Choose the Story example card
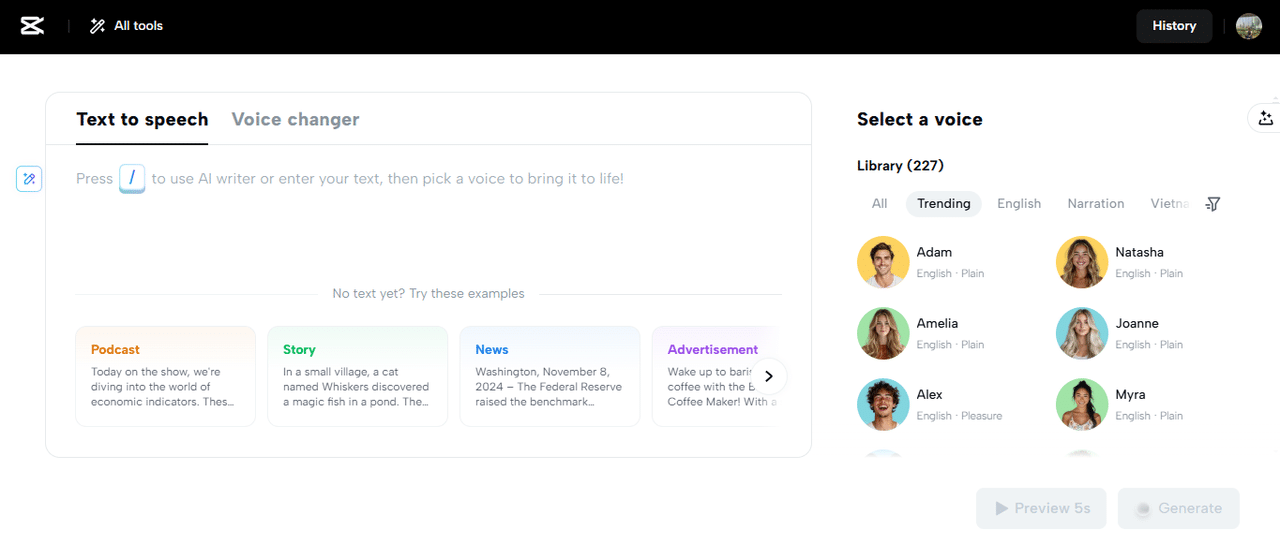Screen dimensions: 1280x559 click(357, 376)
